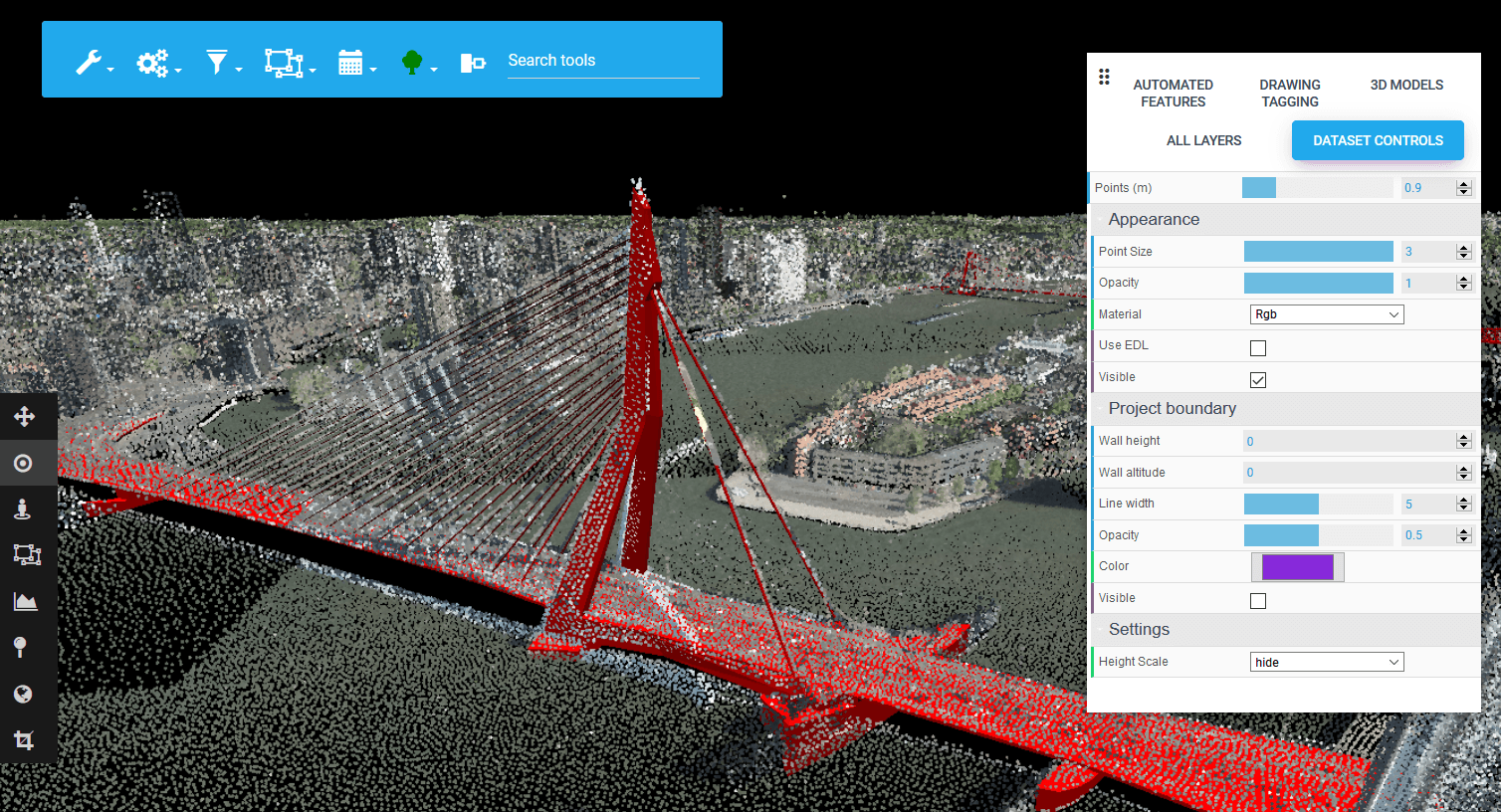This screenshot has height=812, width=1501.
Task: Switch to All Layers tab
Action: [1203, 140]
